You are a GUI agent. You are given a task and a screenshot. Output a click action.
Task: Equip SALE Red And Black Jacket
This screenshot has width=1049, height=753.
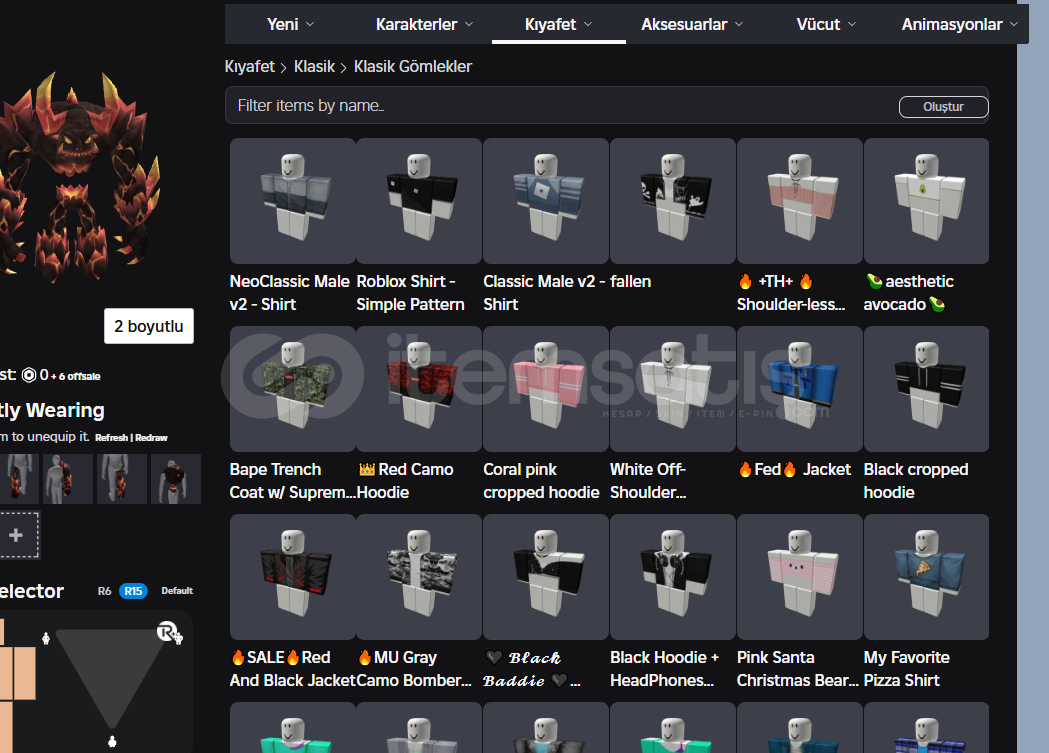(x=292, y=576)
